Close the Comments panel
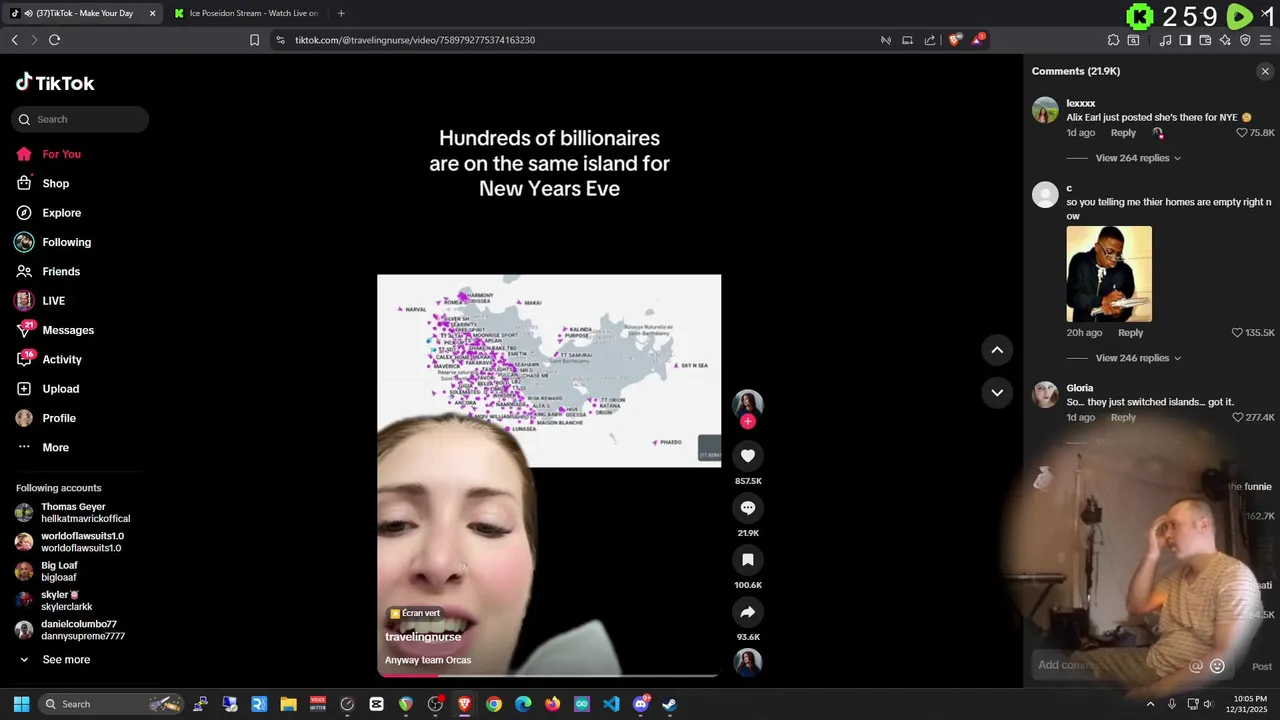Screen dimensions: 1280x720 (1265, 71)
